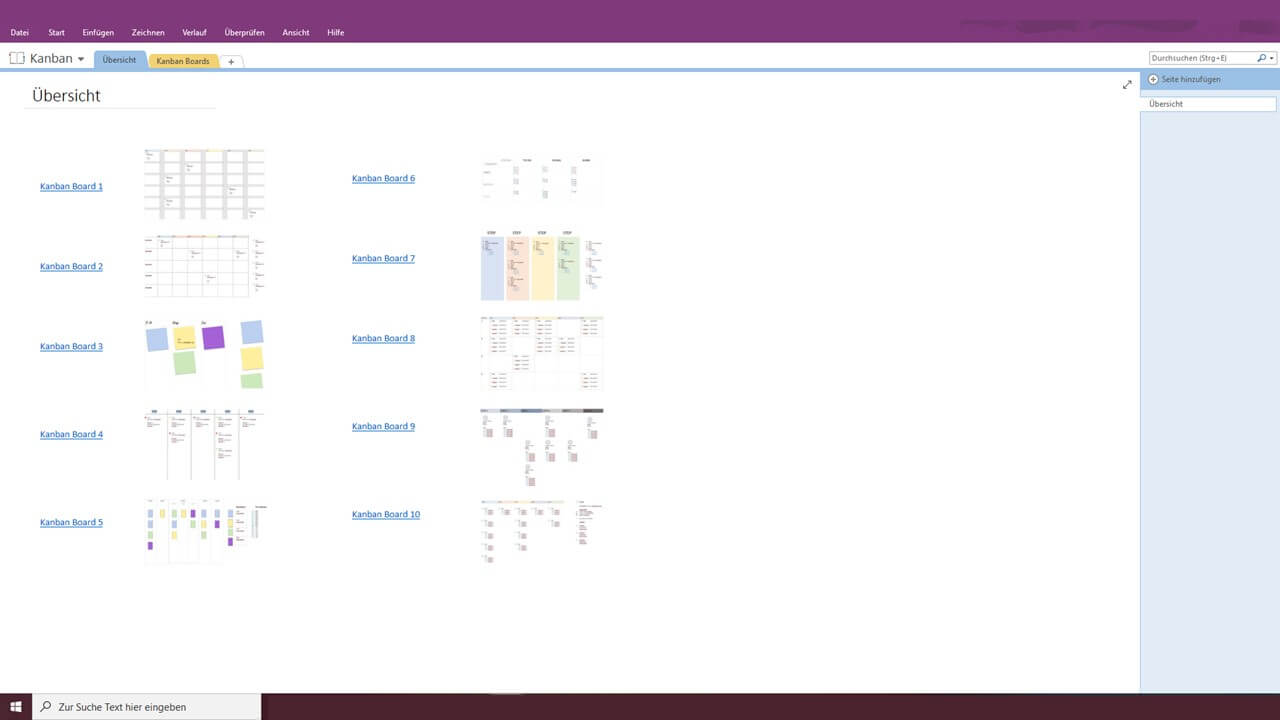Switch to the Kanban Boards section tab
Image resolution: width=1280 pixels, height=720 pixels.
click(183, 61)
